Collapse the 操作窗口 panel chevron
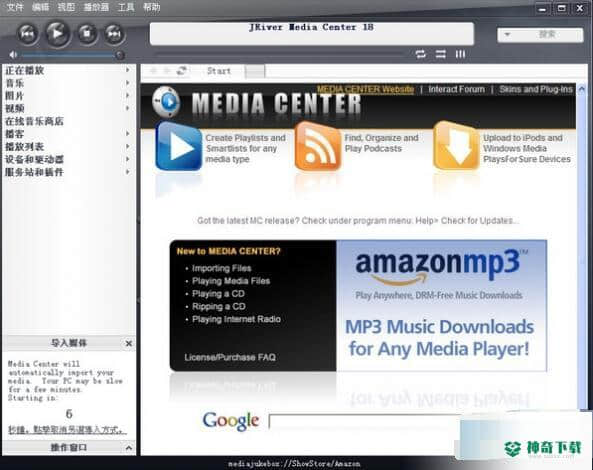 (x=129, y=448)
